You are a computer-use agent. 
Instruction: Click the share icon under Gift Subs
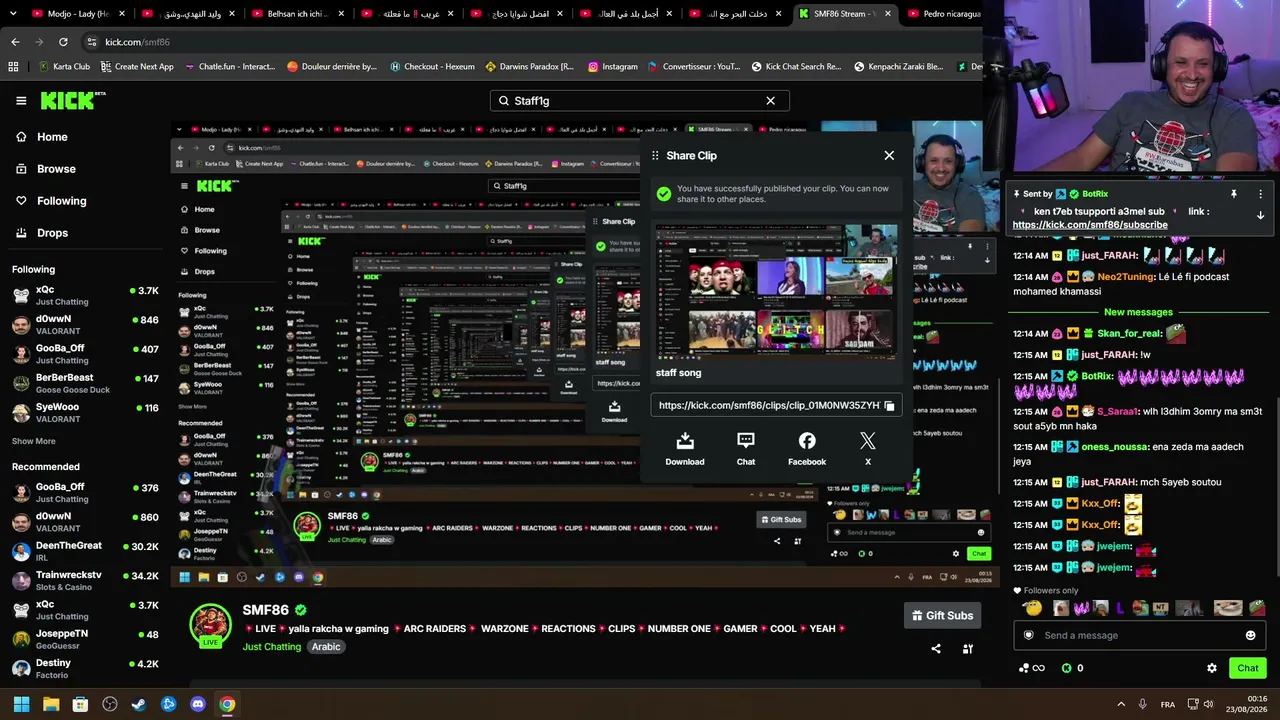point(936,649)
